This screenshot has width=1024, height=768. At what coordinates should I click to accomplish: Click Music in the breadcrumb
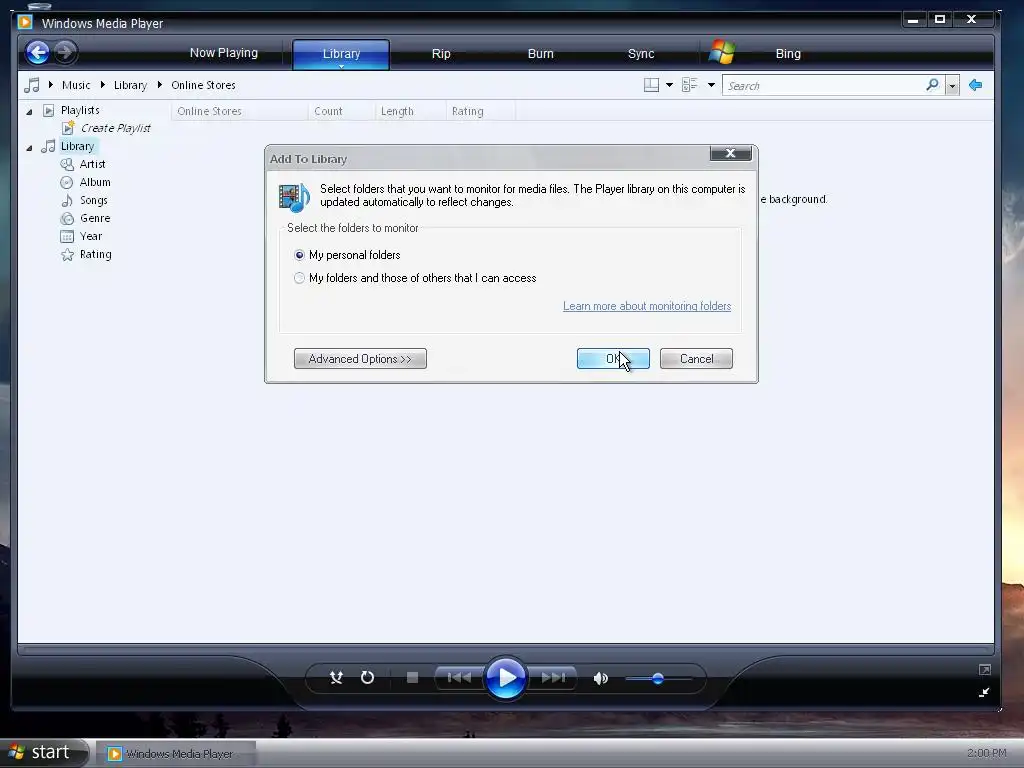pos(76,85)
